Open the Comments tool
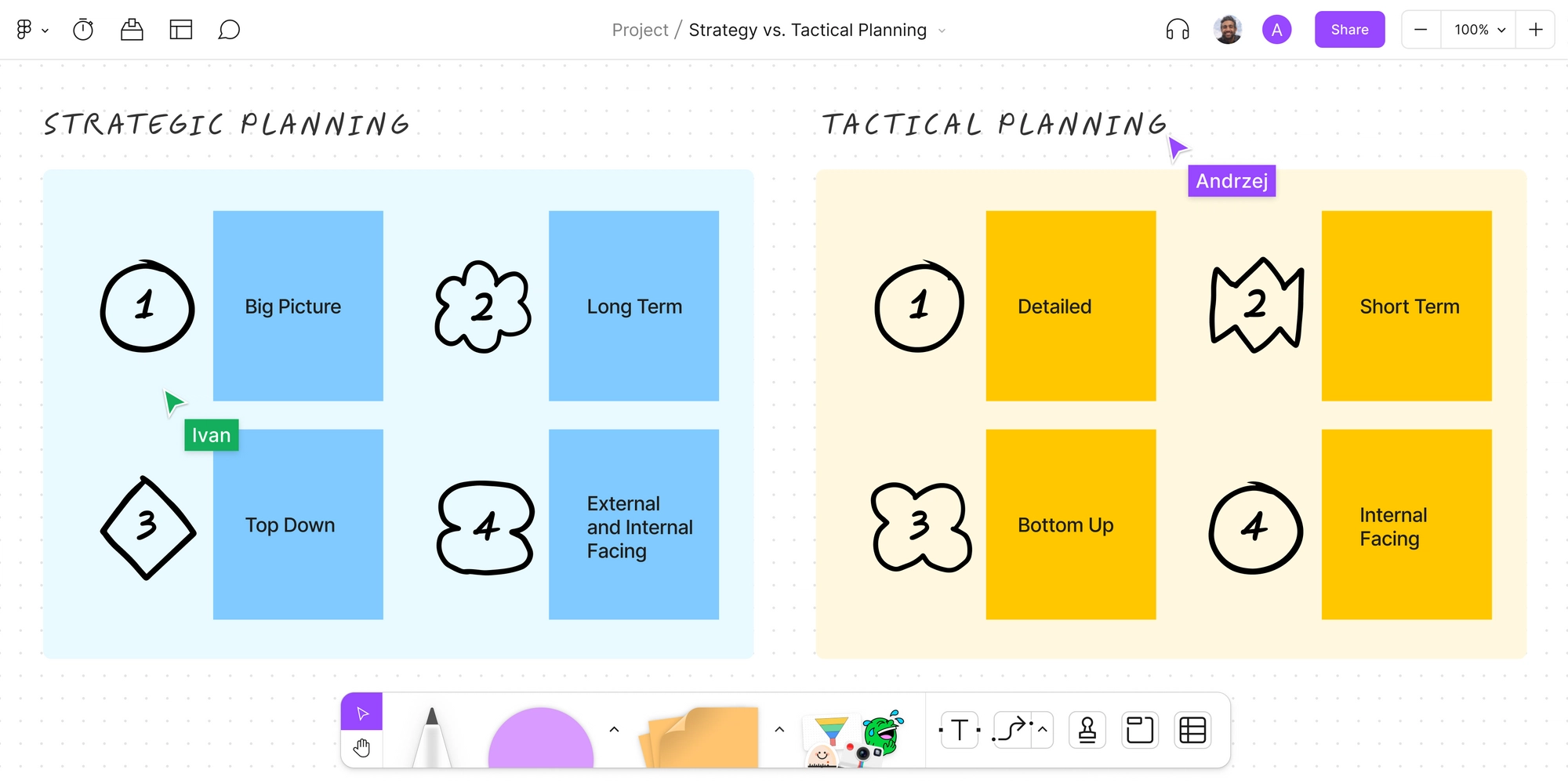Image resolution: width=1568 pixels, height=784 pixels. [x=230, y=29]
